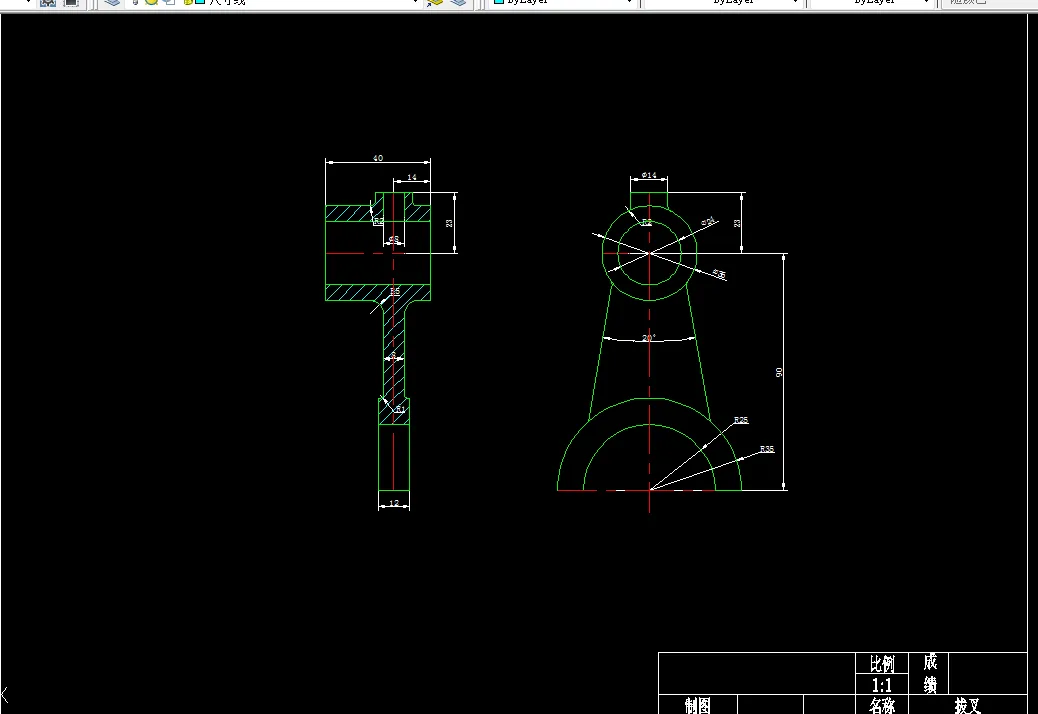
Task: Select the 14 dimension in the section view
Action: point(412,177)
